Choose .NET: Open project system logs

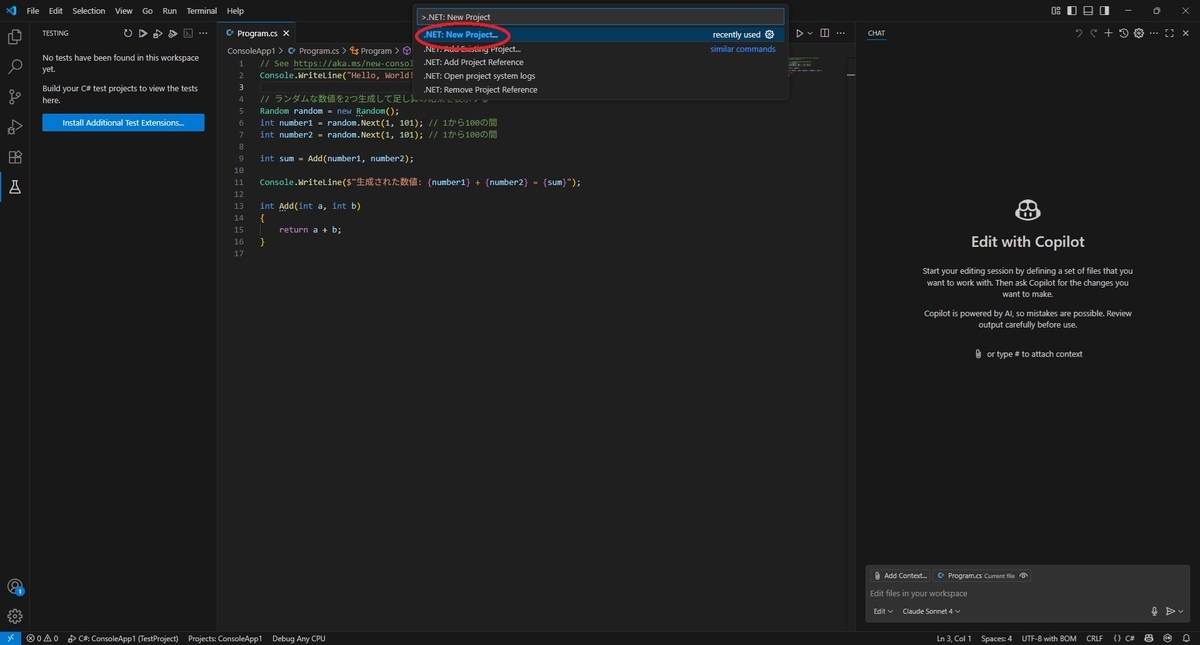602,76
